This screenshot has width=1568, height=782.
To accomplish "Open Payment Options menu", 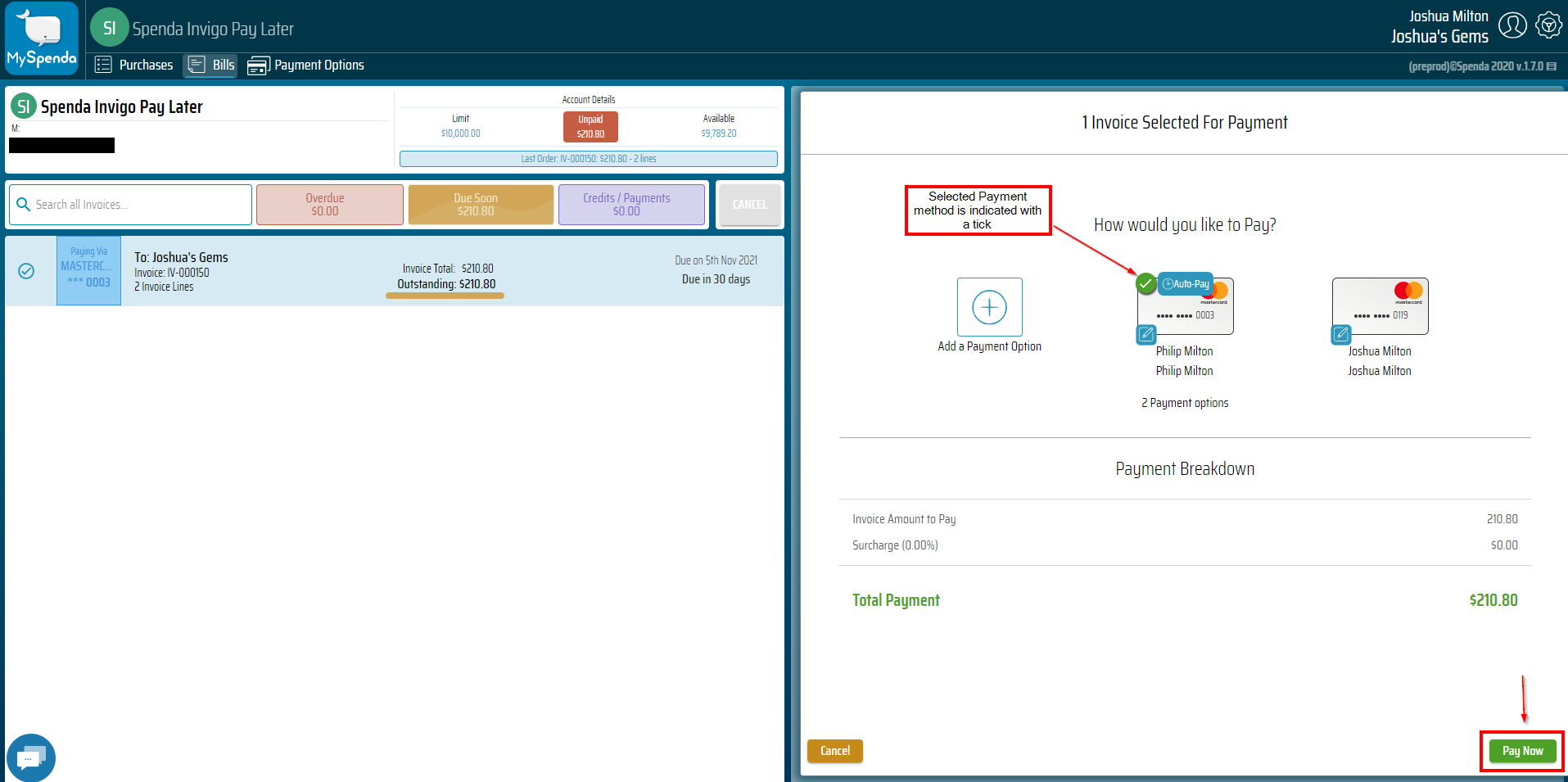I will pos(305,65).
